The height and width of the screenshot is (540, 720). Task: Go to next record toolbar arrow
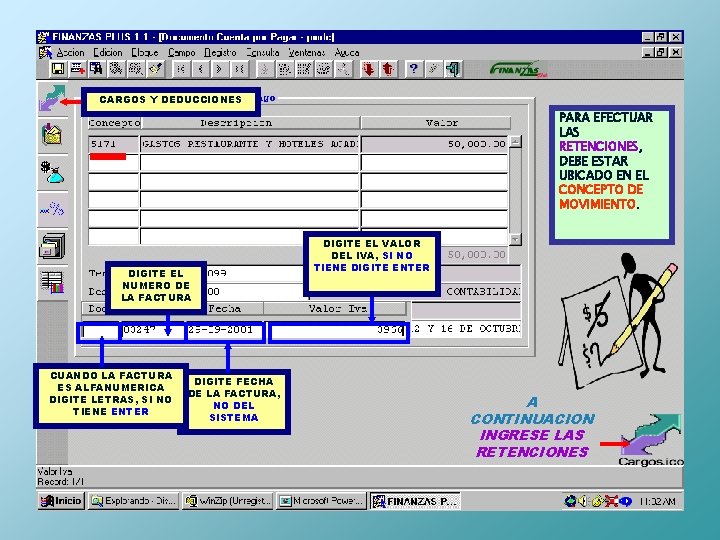coord(219,69)
